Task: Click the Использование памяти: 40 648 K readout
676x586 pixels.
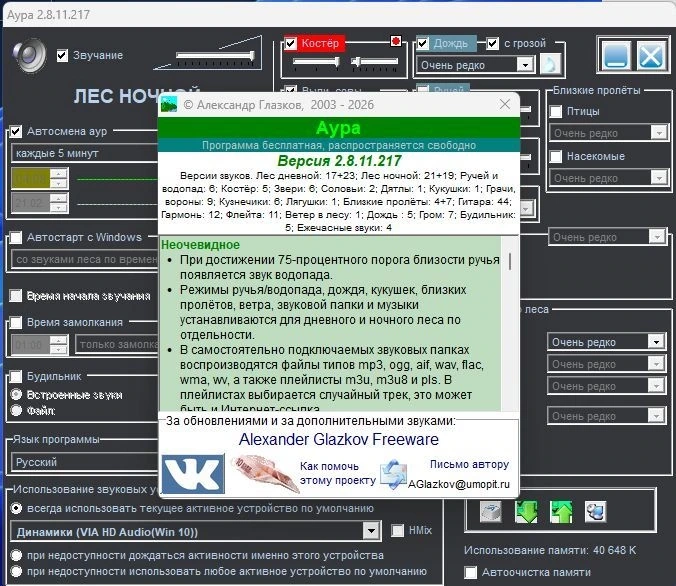Action: [550, 550]
